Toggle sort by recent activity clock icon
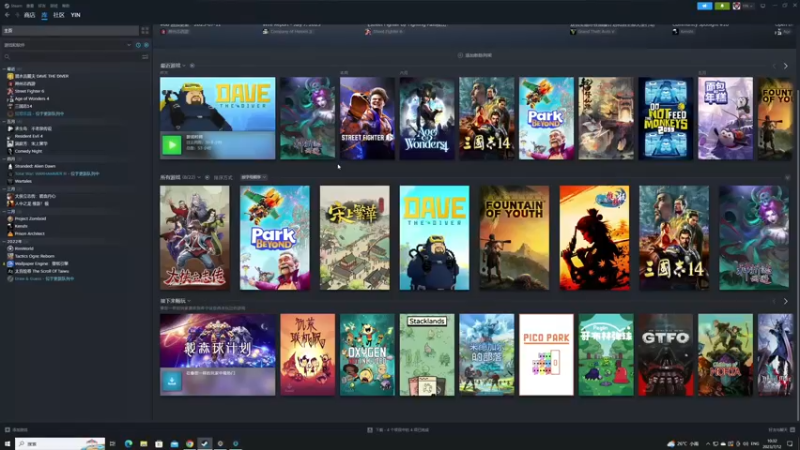Viewport: 800px width, 450px height. (x=138, y=45)
